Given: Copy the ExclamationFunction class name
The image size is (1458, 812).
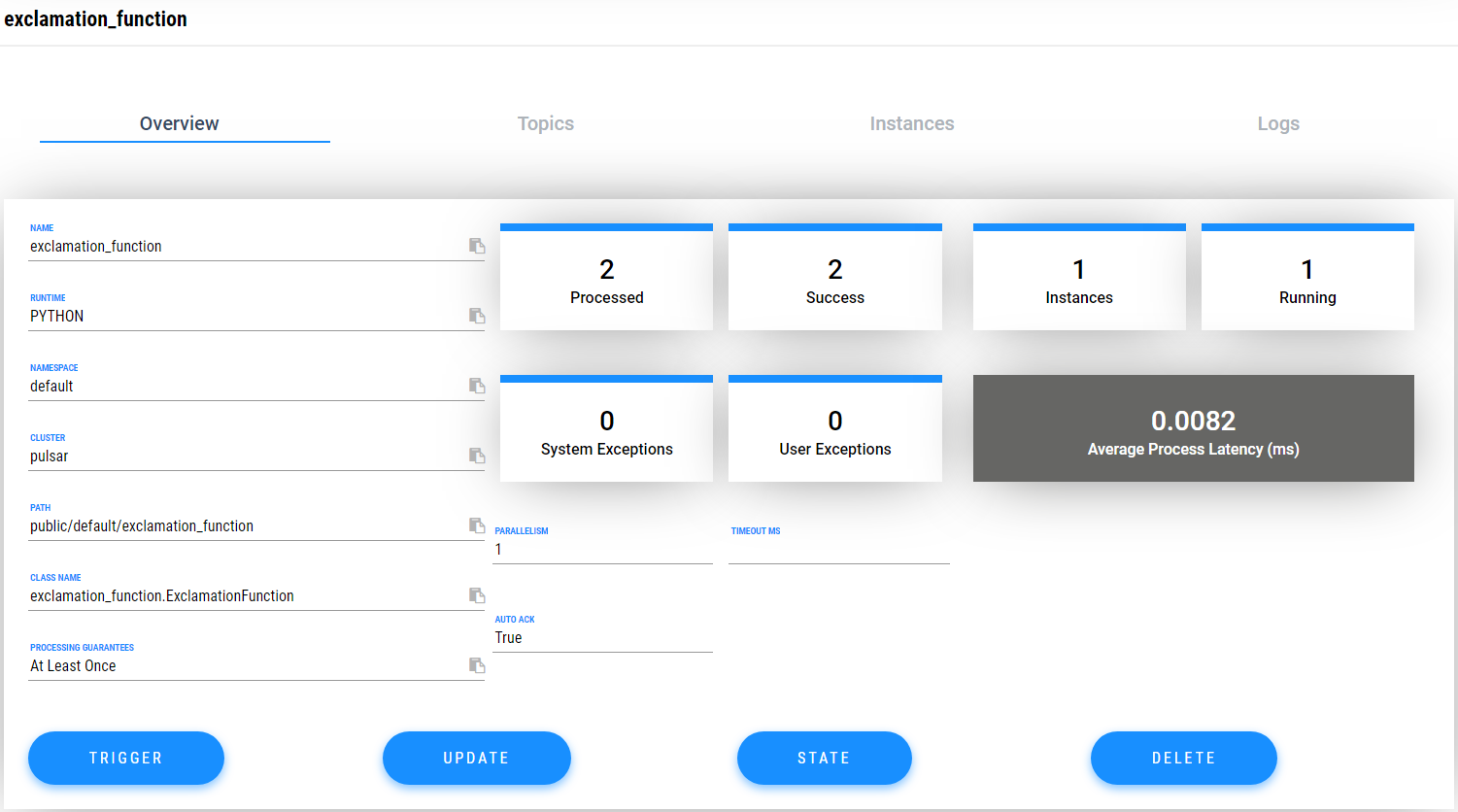Looking at the screenshot, I should click(x=477, y=595).
